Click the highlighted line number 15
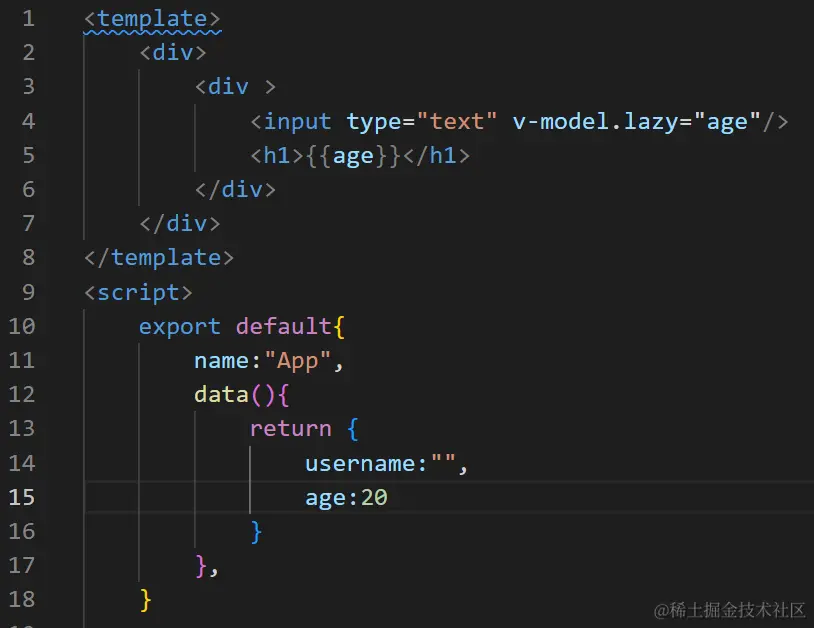Screen dimensions: 814x628 (x=22, y=497)
